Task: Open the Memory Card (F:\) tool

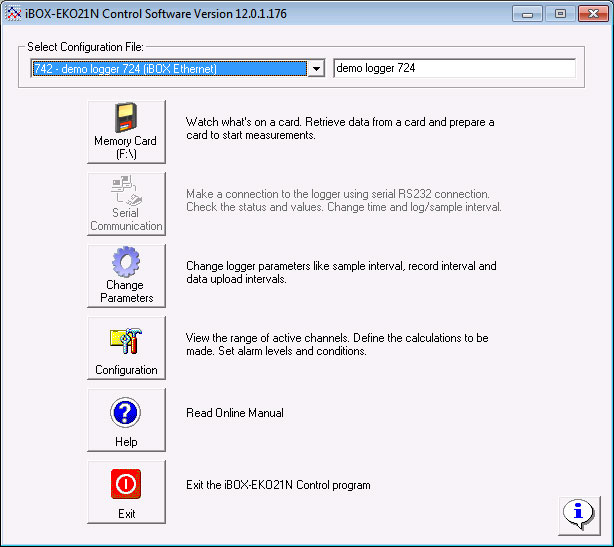Action: [x=126, y=132]
